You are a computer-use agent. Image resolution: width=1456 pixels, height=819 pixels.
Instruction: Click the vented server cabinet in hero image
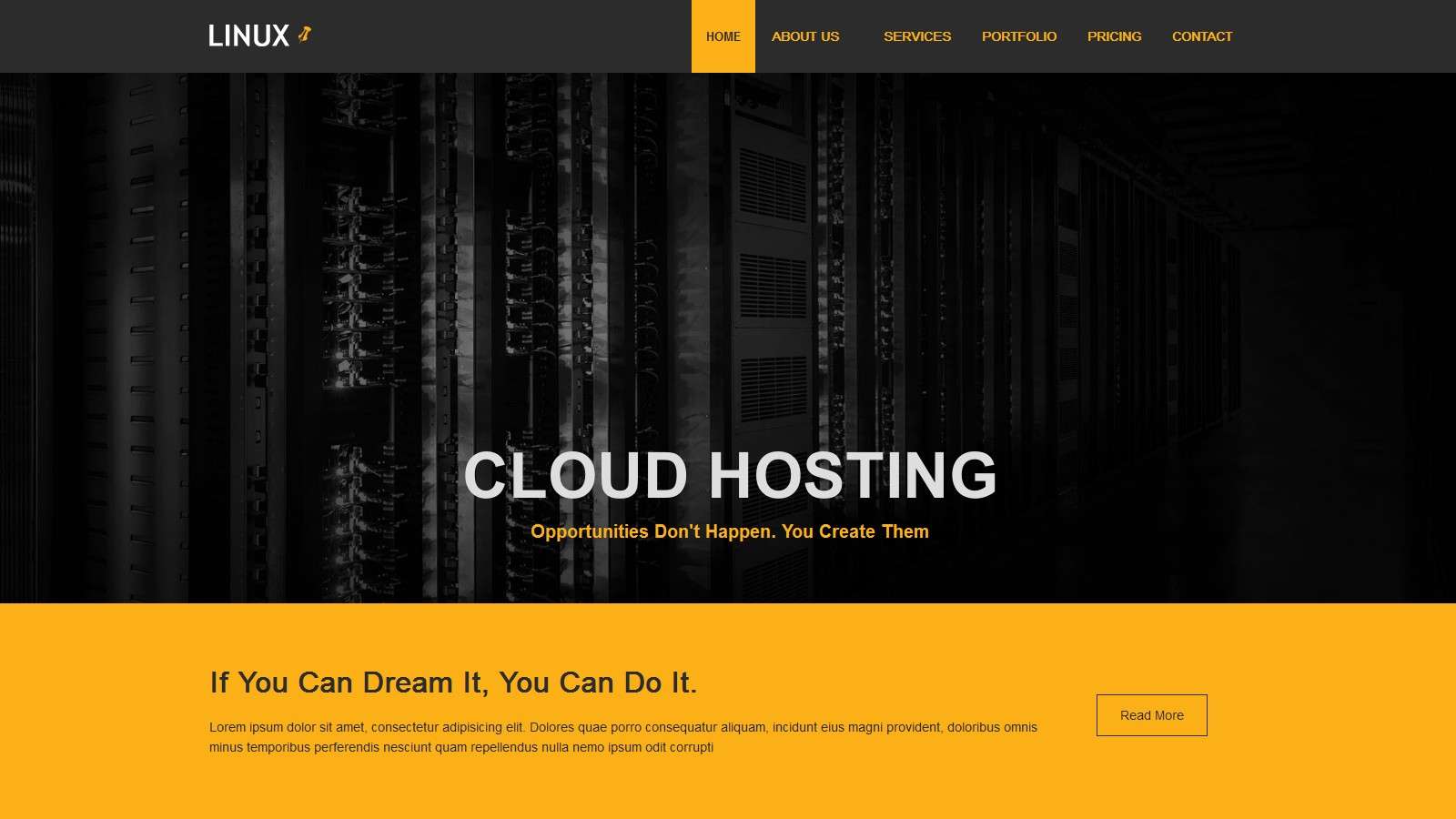point(772,273)
